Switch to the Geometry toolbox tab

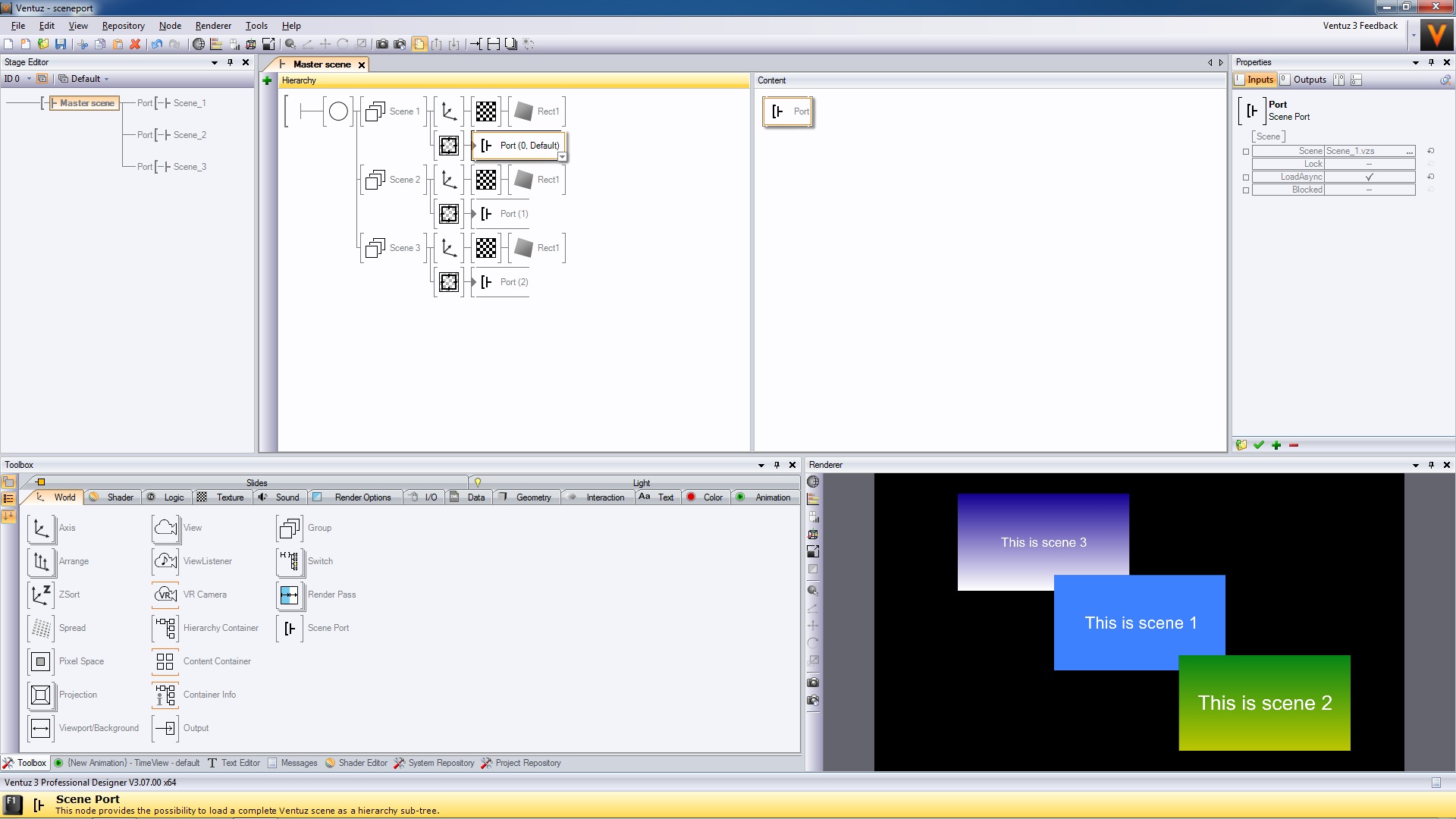pyautogui.click(x=533, y=497)
